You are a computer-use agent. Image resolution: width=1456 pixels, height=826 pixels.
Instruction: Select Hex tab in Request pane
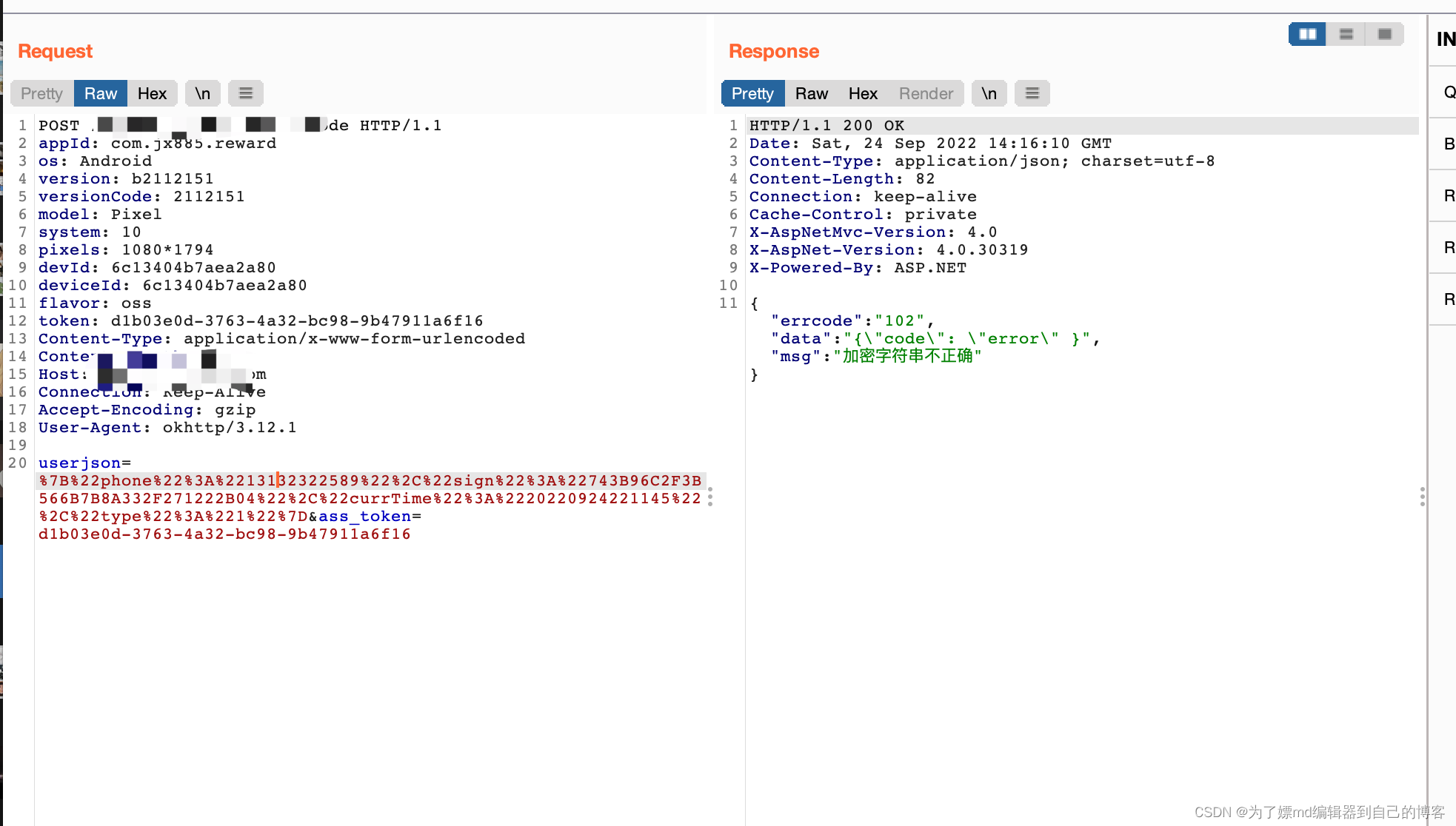(x=152, y=93)
